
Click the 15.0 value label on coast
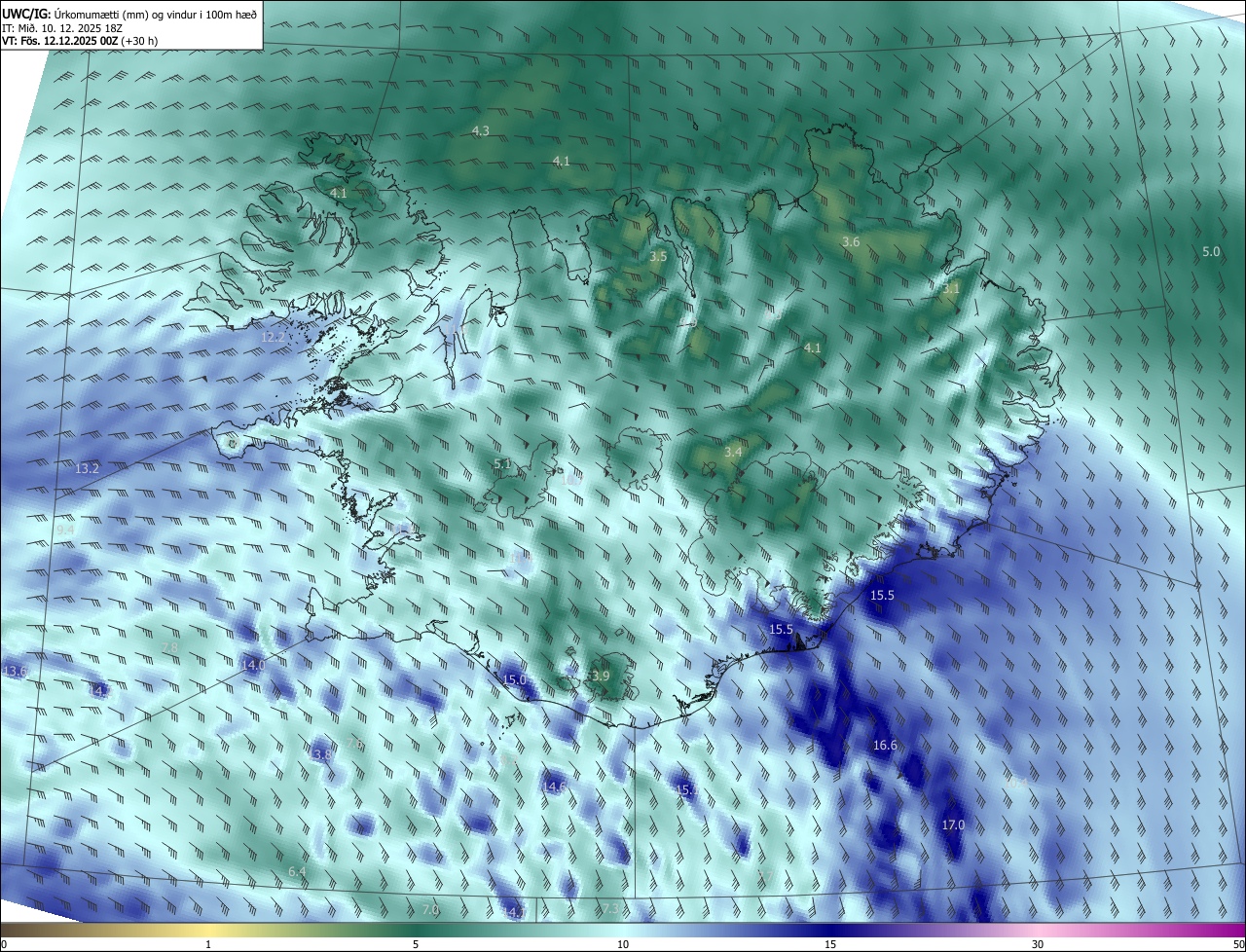pyautogui.click(x=514, y=679)
